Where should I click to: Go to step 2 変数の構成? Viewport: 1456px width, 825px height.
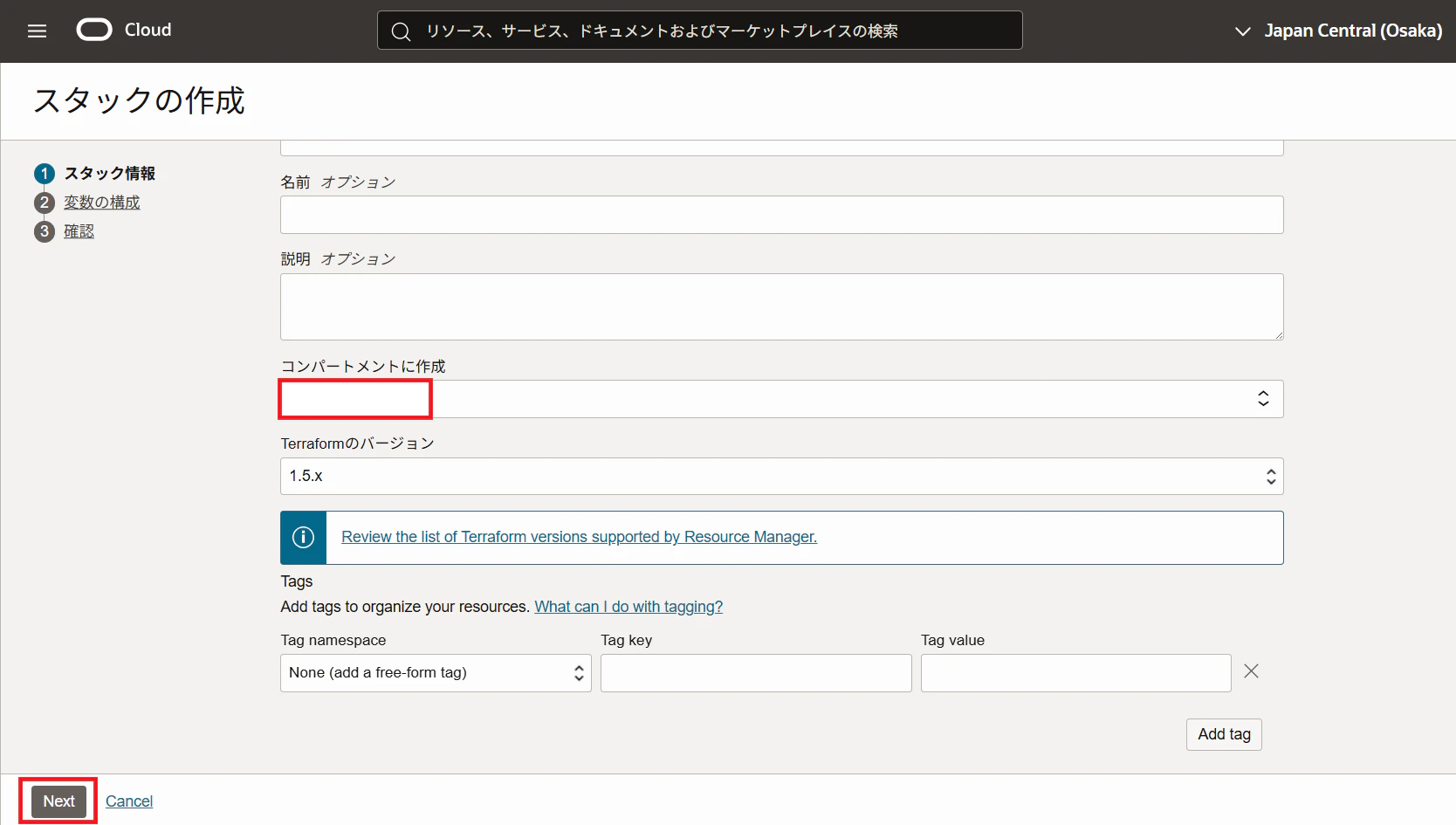pos(87,203)
